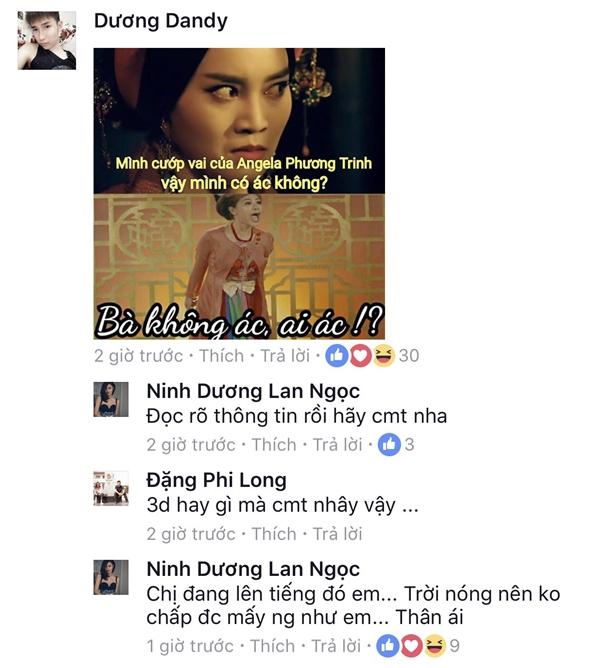Image resolution: width=600 pixels, height=668 pixels.
Task: Click the haha emoji beside 9 reactions
Action: [x=435, y=646]
